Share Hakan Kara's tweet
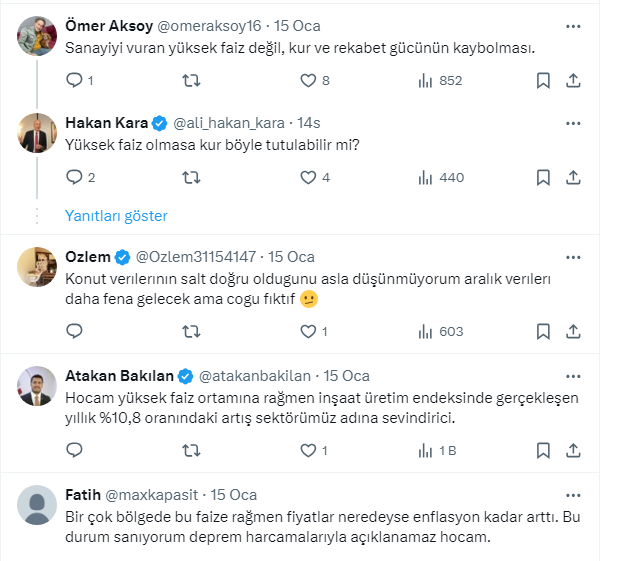Screen dimensions: 620x561 pos(573,177)
